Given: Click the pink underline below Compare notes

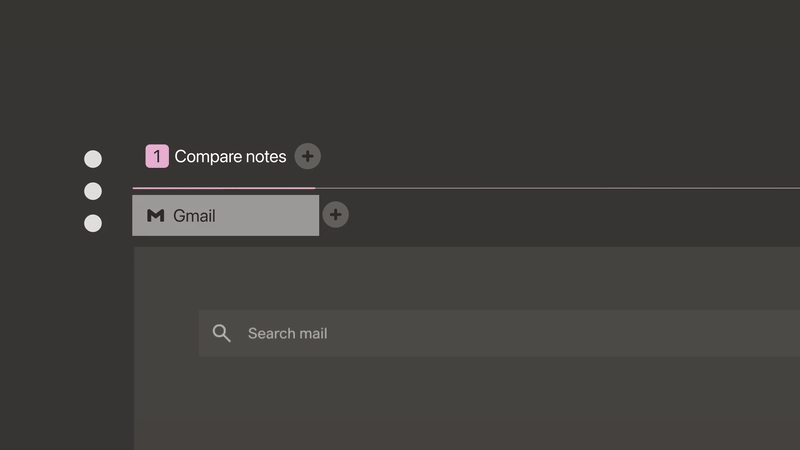Looking at the screenshot, I should (x=224, y=187).
